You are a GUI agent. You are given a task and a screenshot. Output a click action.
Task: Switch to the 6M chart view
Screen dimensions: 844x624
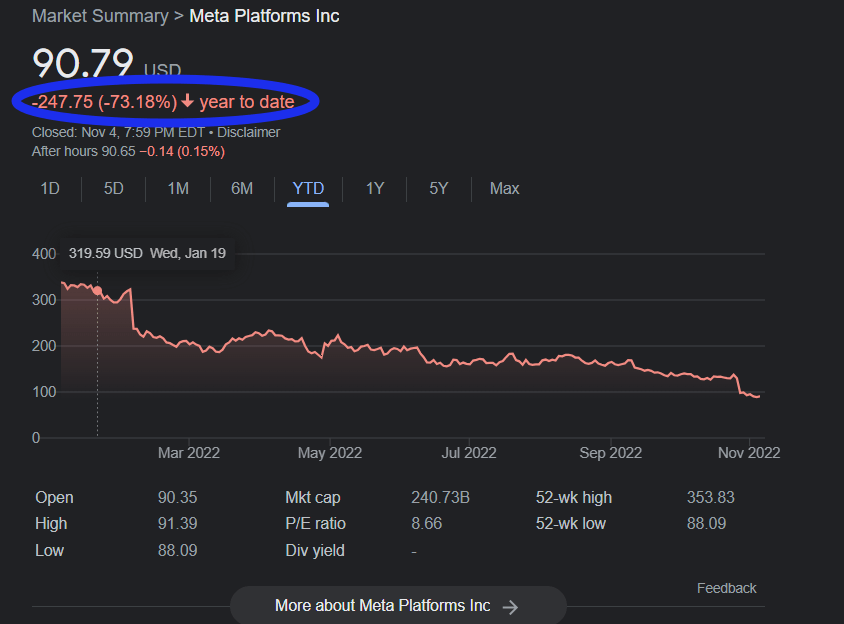click(242, 189)
